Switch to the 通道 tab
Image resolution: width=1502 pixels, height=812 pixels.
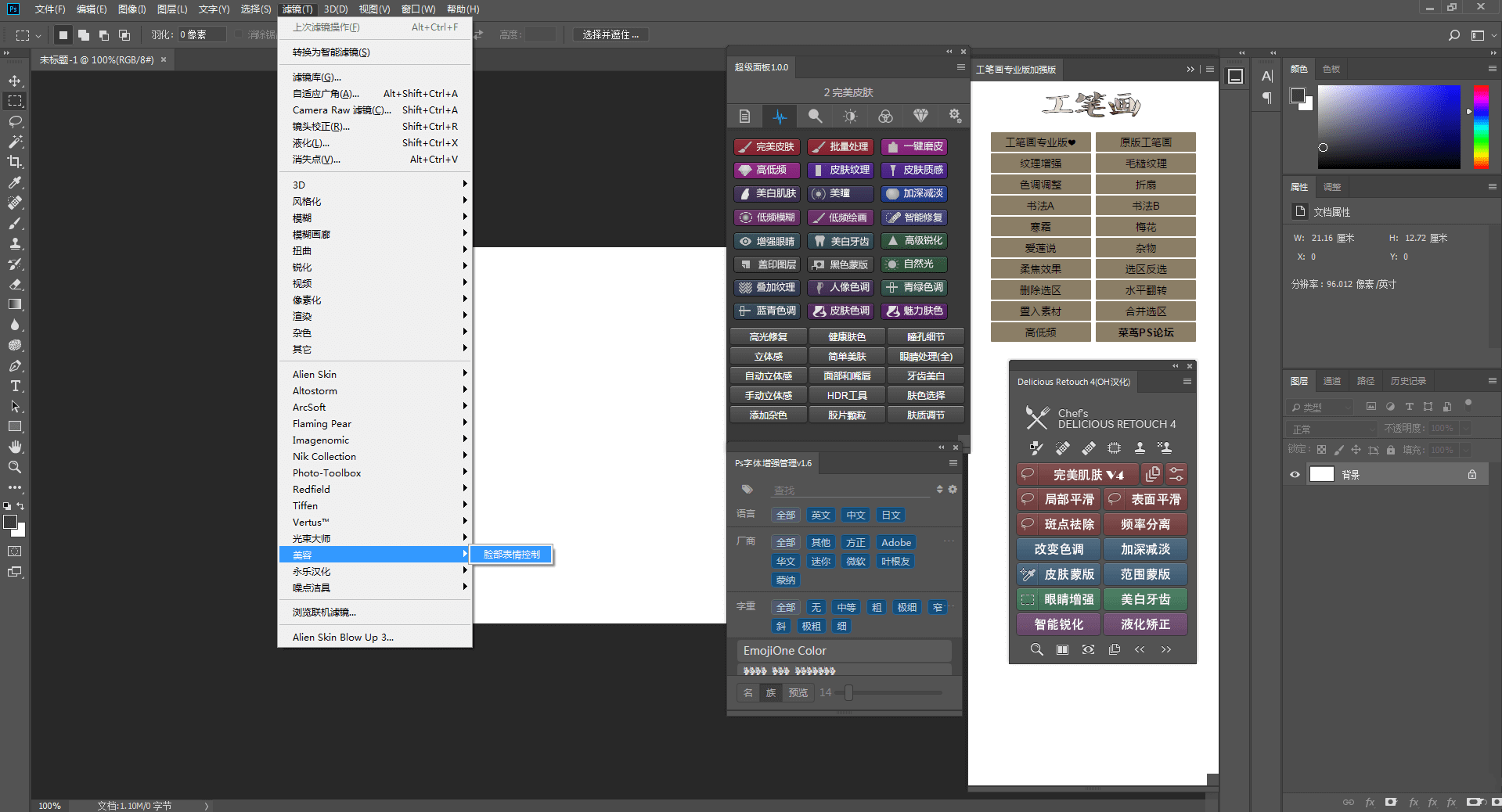(1331, 381)
